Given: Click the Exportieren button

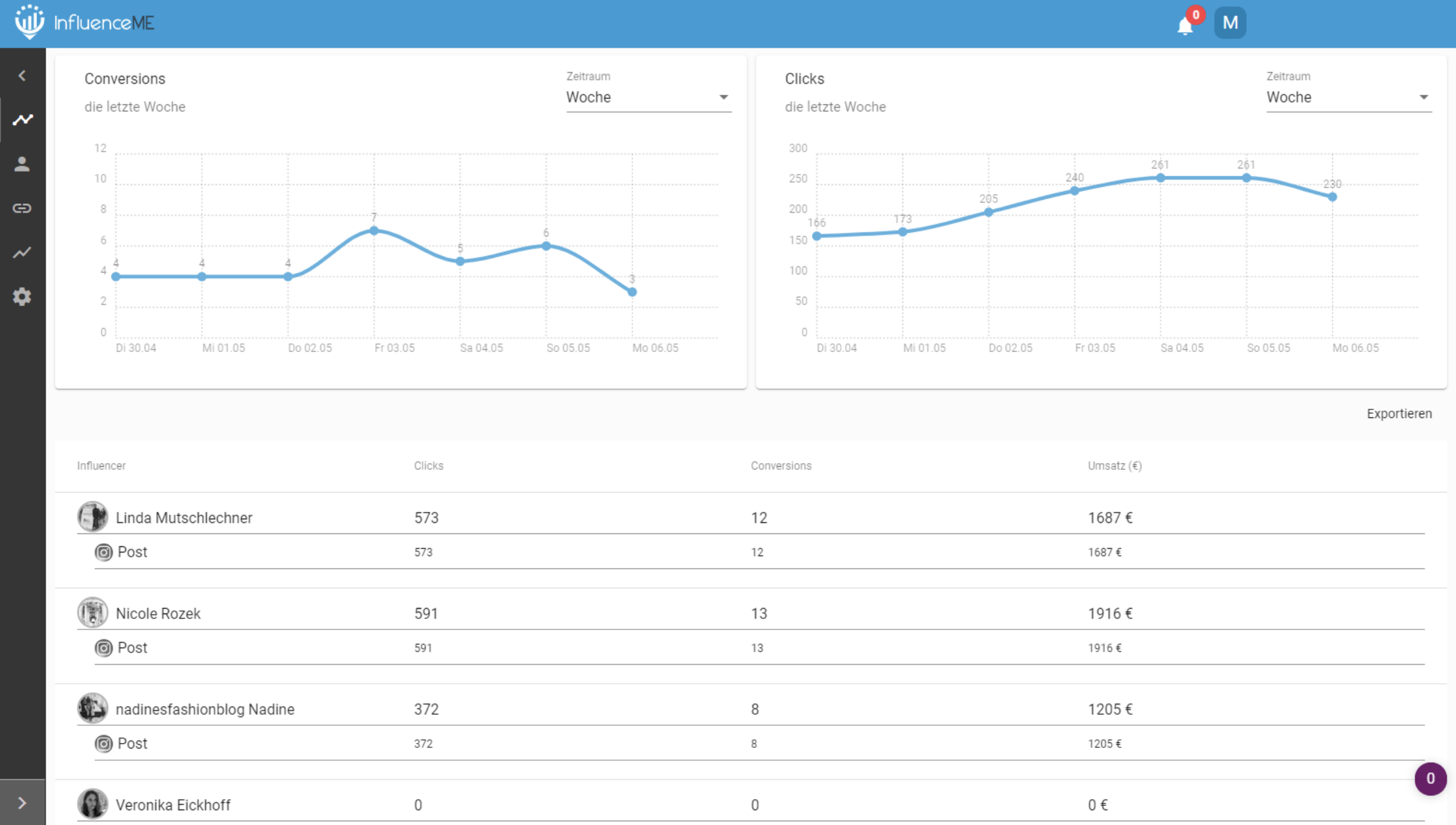Looking at the screenshot, I should click(x=1399, y=414).
